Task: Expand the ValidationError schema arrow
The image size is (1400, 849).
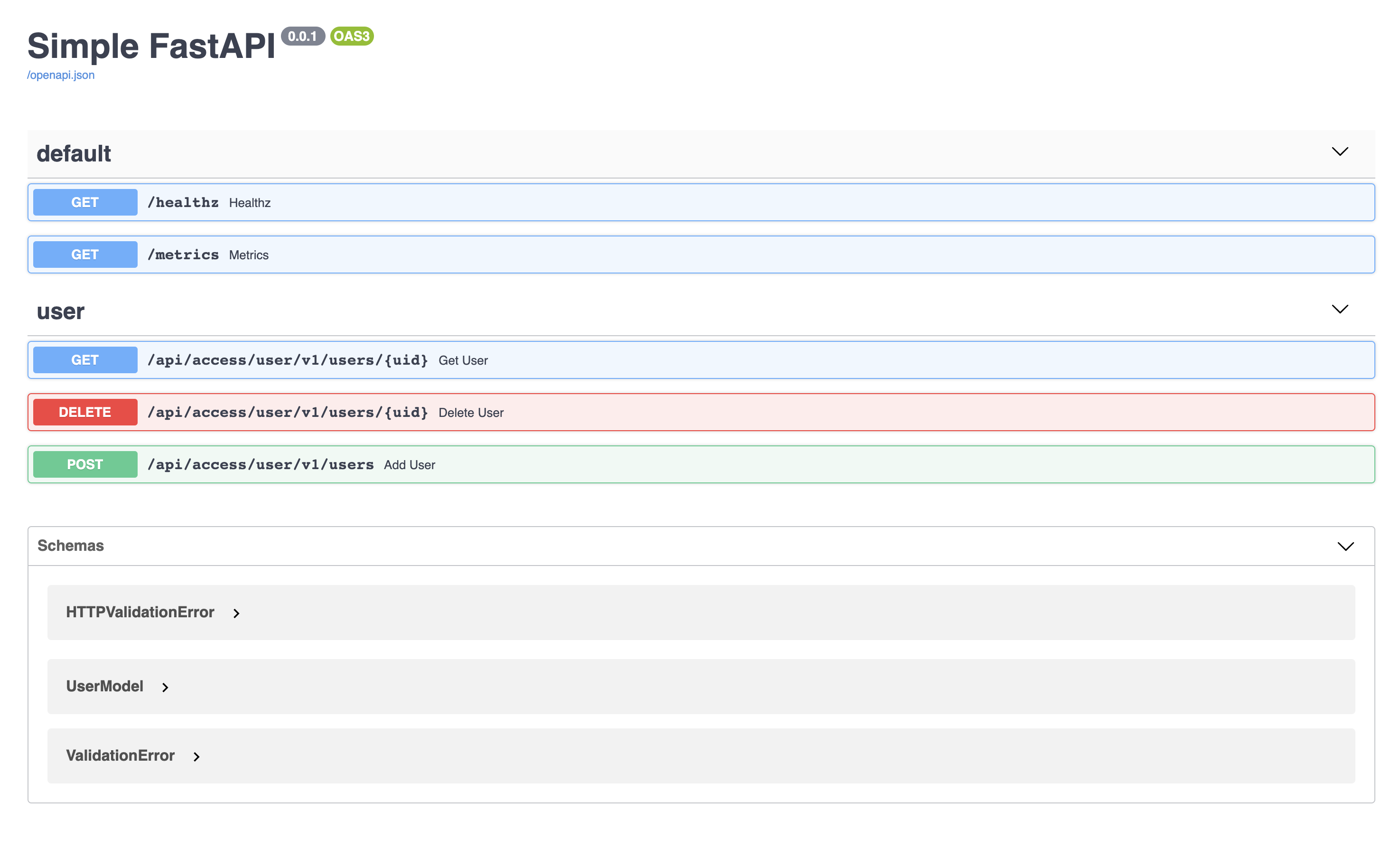Action: [196, 757]
